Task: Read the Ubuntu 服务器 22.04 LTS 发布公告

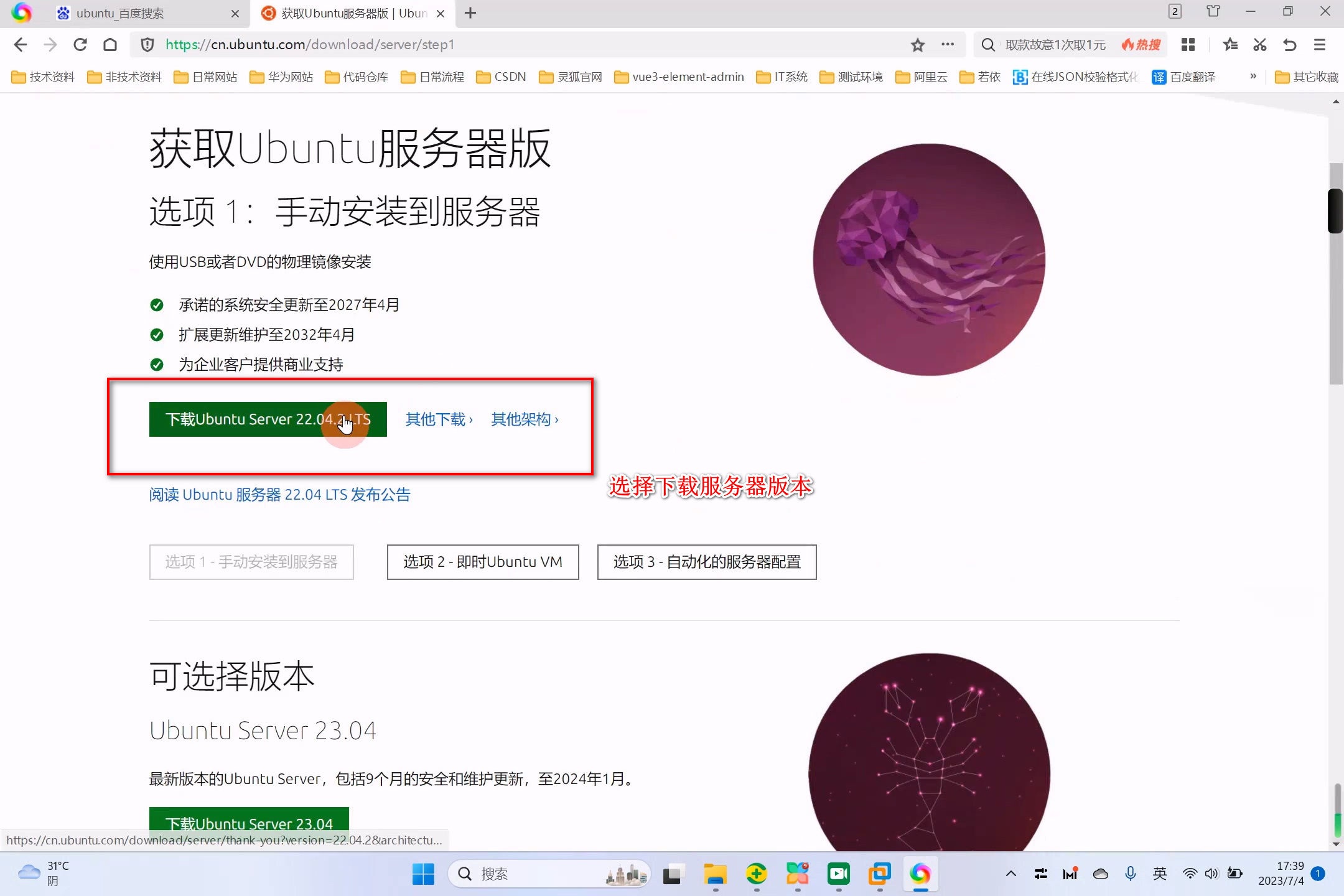Action: click(x=280, y=495)
